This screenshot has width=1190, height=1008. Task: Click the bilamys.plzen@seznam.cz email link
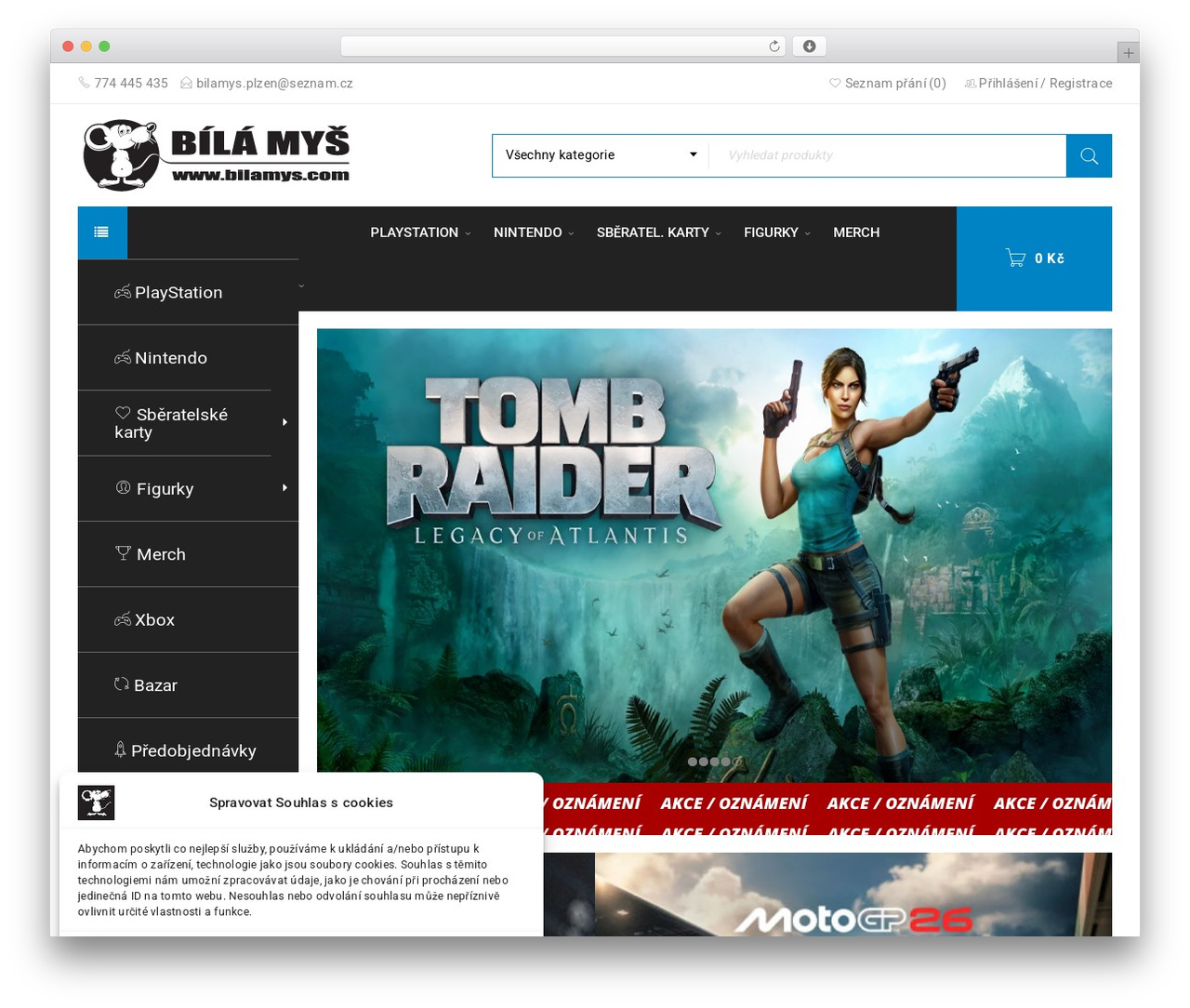click(274, 84)
